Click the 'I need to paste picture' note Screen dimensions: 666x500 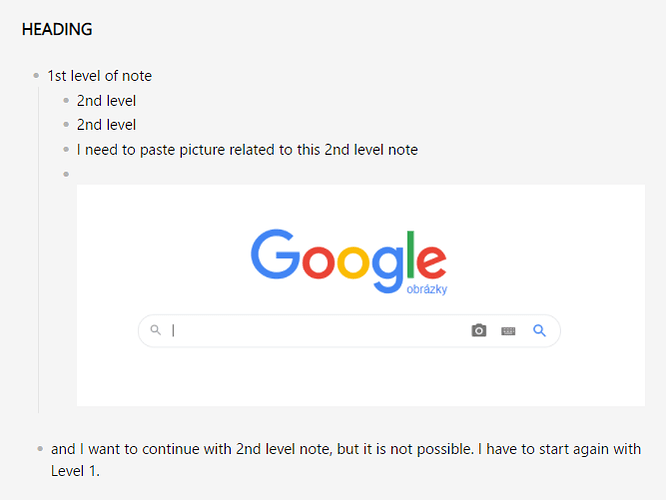click(x=247, y=150)
